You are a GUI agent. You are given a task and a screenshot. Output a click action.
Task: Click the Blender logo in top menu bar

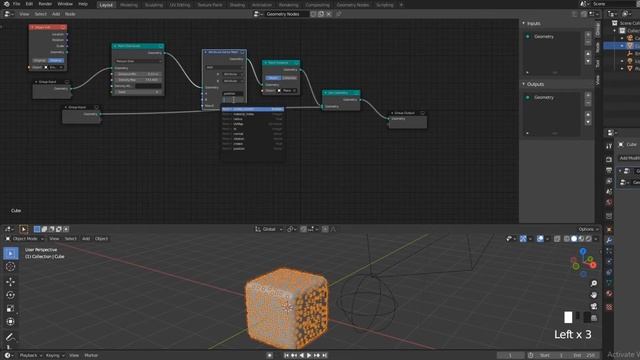7,4
